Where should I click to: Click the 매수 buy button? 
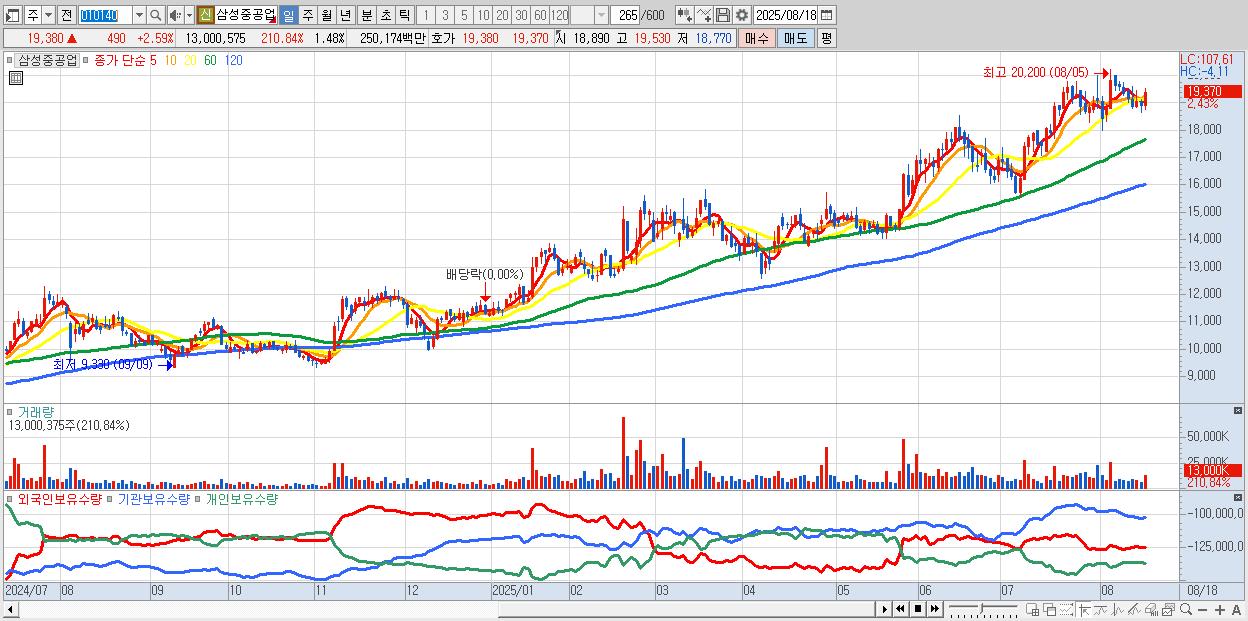click(756, 38)
